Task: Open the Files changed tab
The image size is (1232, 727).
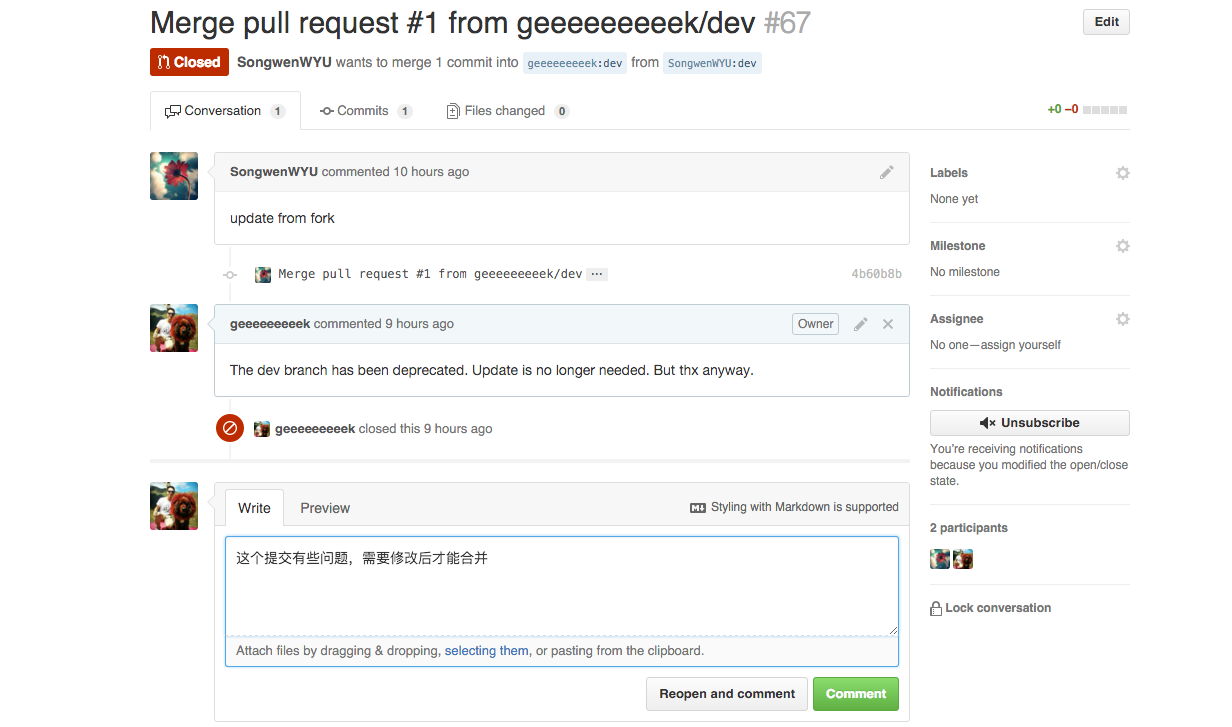Action: 507,111
